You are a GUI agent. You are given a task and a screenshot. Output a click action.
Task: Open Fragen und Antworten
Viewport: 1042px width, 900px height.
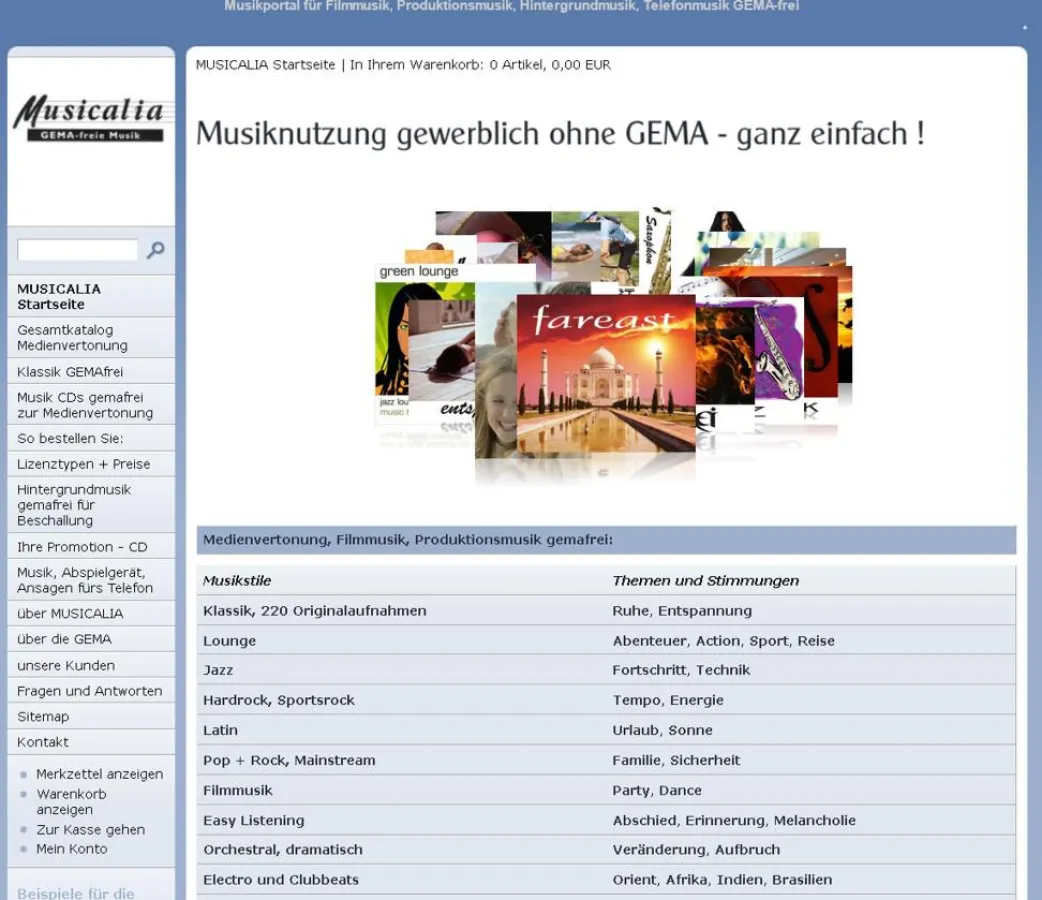[x=89, y=690]
